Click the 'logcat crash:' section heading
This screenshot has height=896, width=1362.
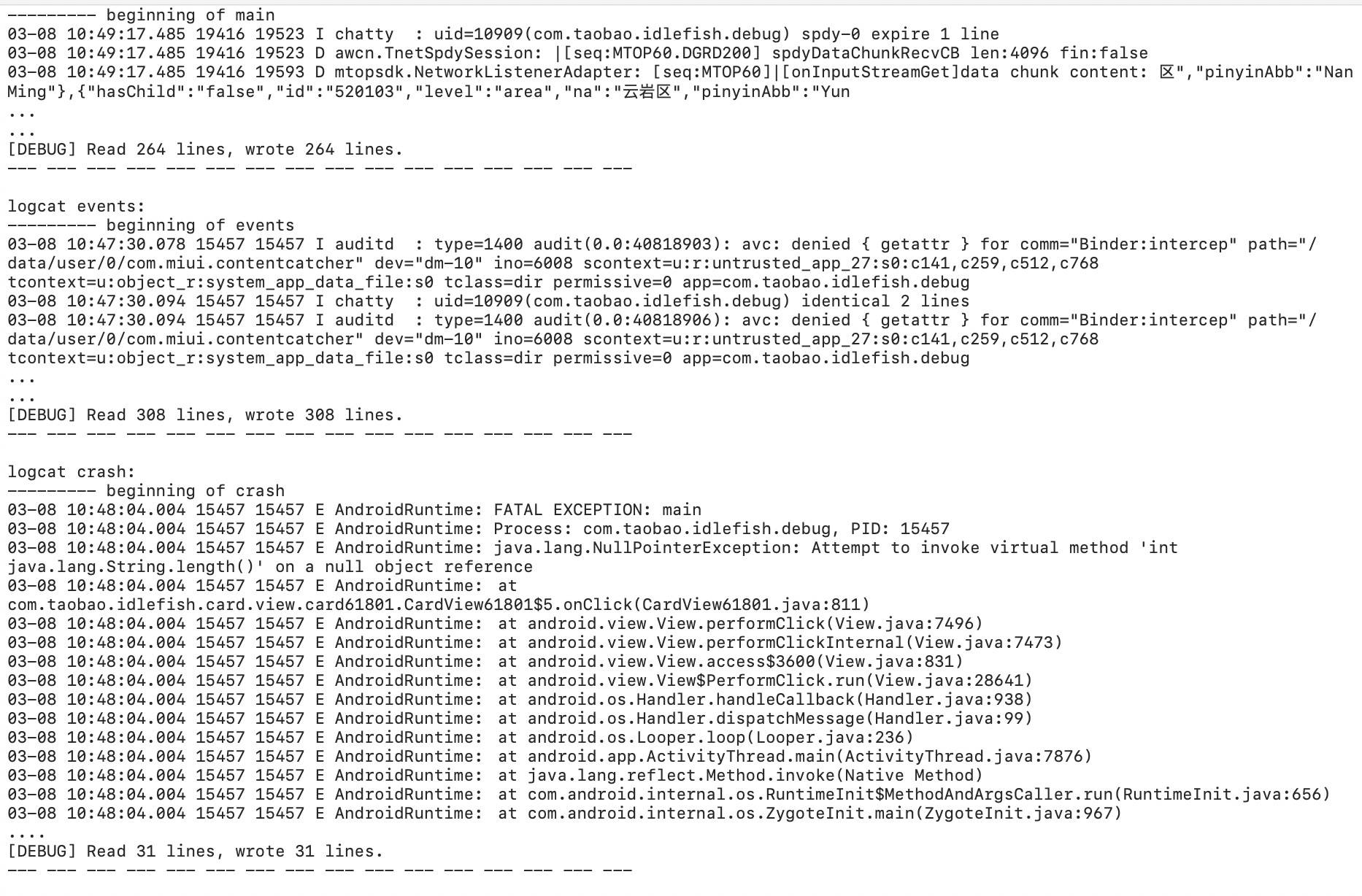(72, 472)
